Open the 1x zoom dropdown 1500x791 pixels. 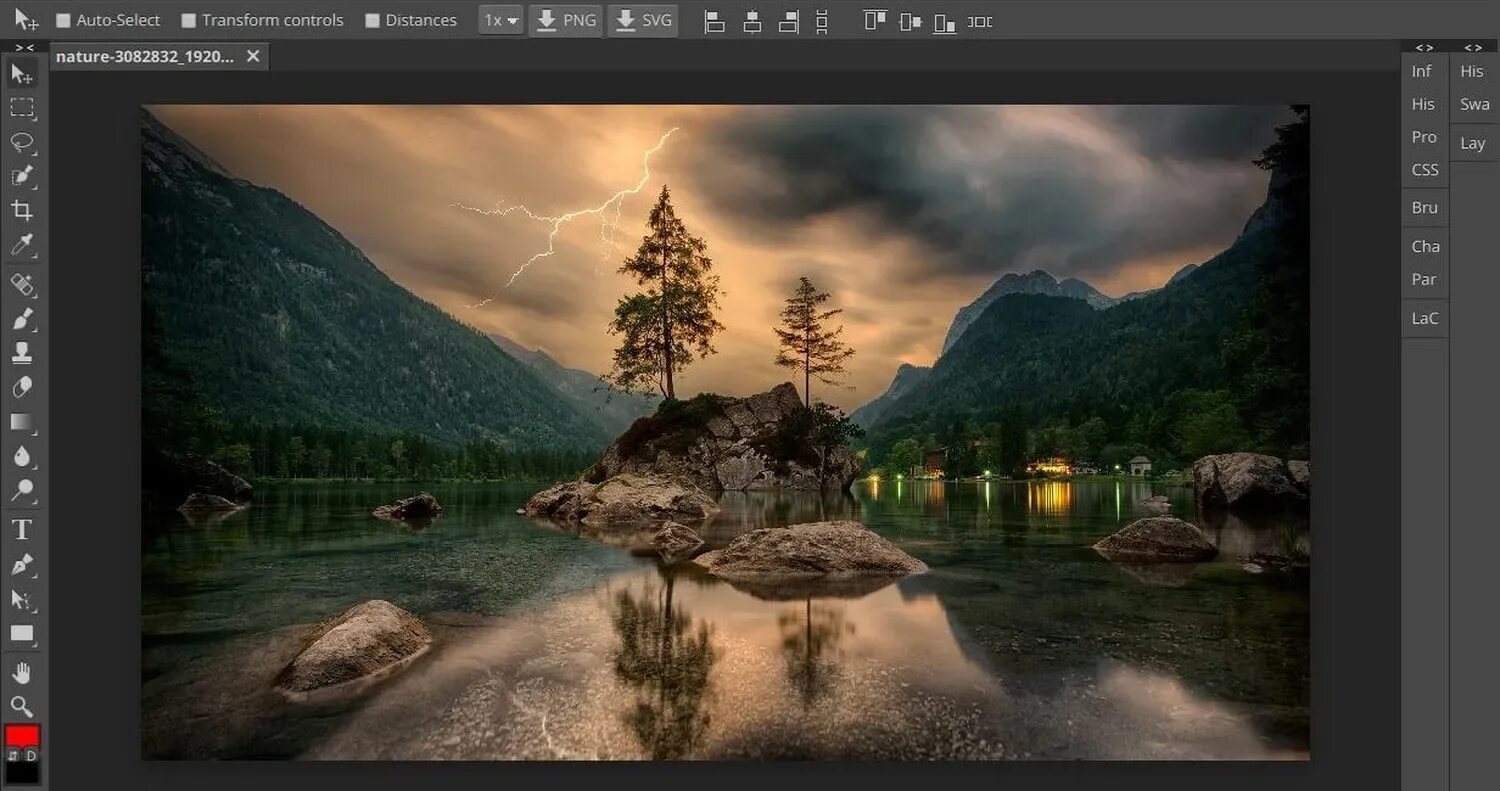point(500,19)
